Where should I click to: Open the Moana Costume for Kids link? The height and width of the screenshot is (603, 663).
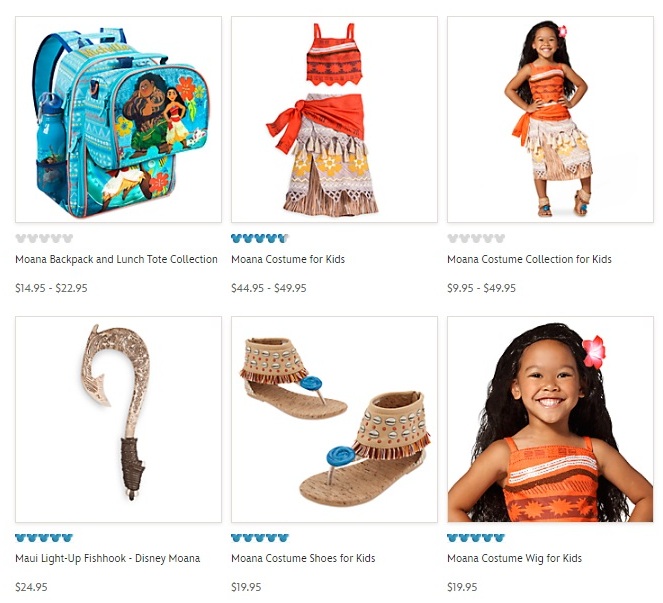click(x=288, y=259)
